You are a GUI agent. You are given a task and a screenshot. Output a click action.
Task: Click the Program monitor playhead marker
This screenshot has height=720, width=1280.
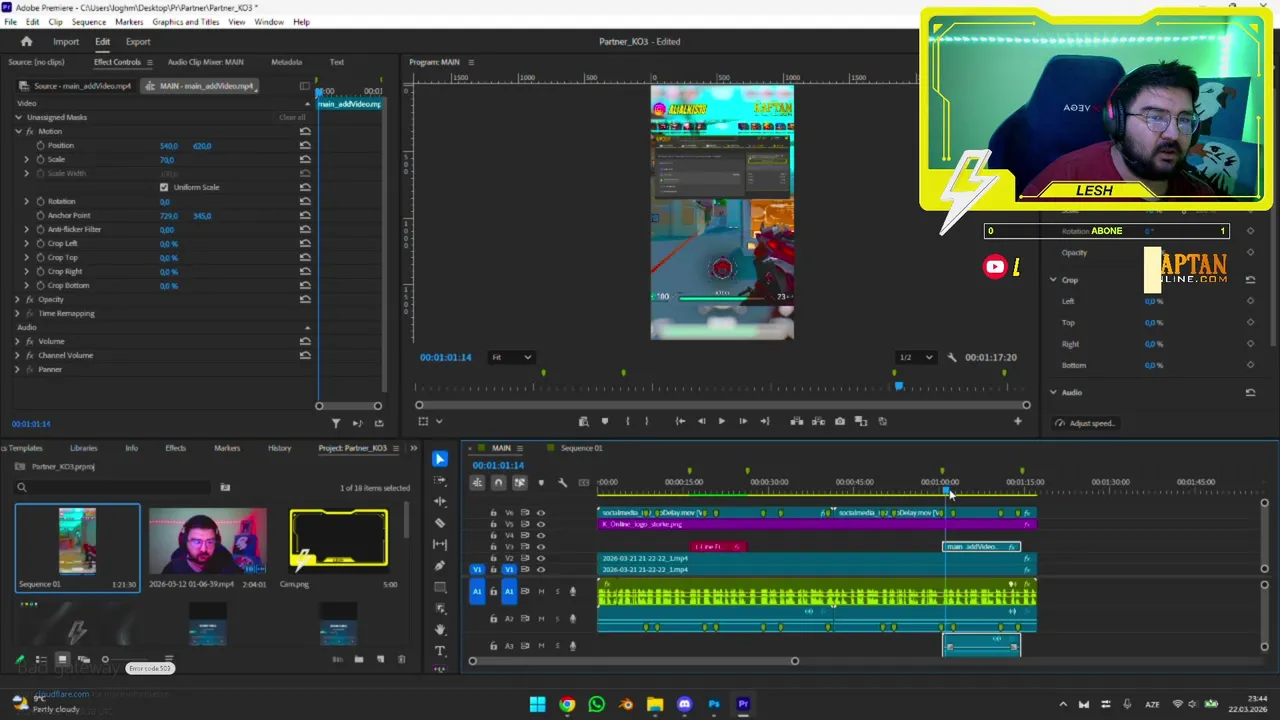click(x=898, y=386)
